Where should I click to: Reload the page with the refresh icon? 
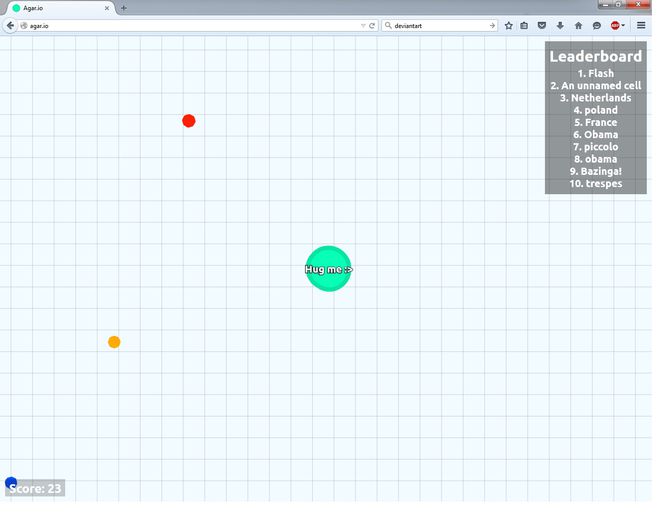tap(372, 25)
